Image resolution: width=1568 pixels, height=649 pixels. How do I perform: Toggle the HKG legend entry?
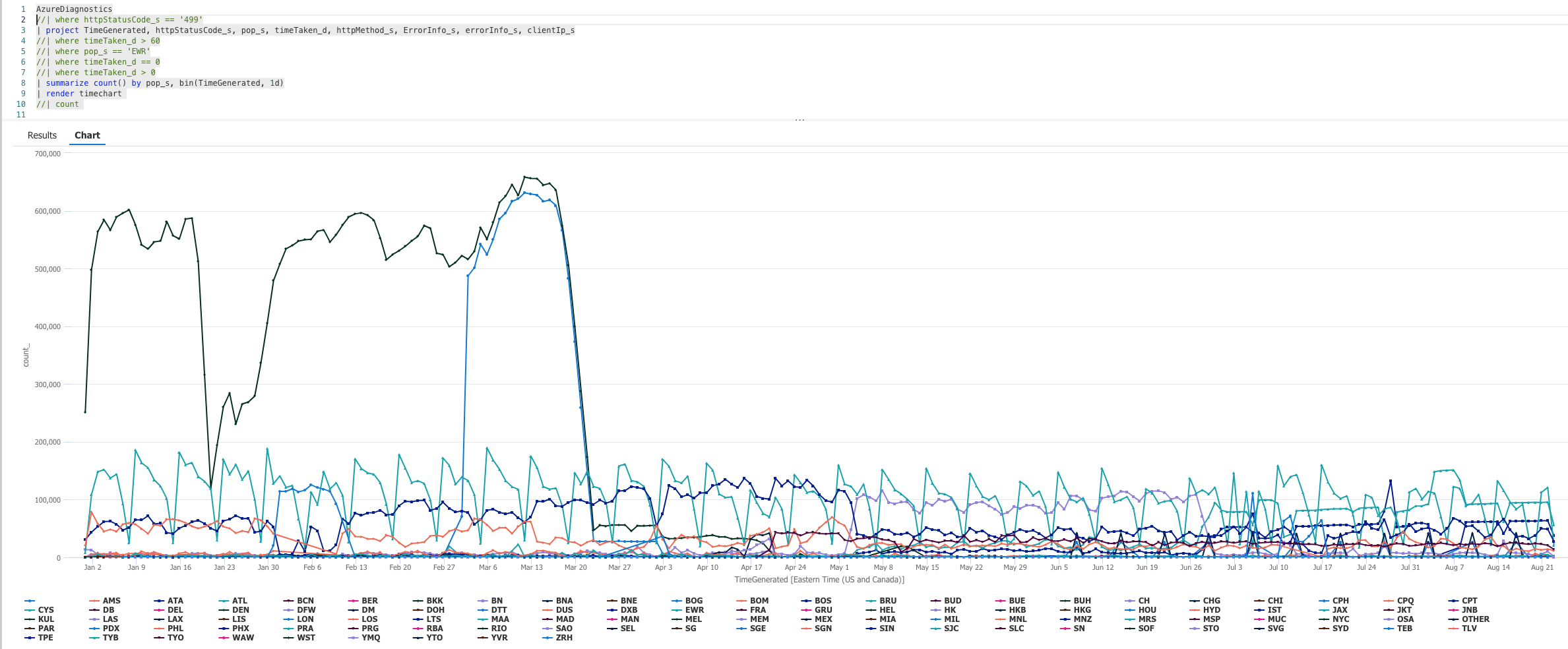click(x=1075, y=610)
